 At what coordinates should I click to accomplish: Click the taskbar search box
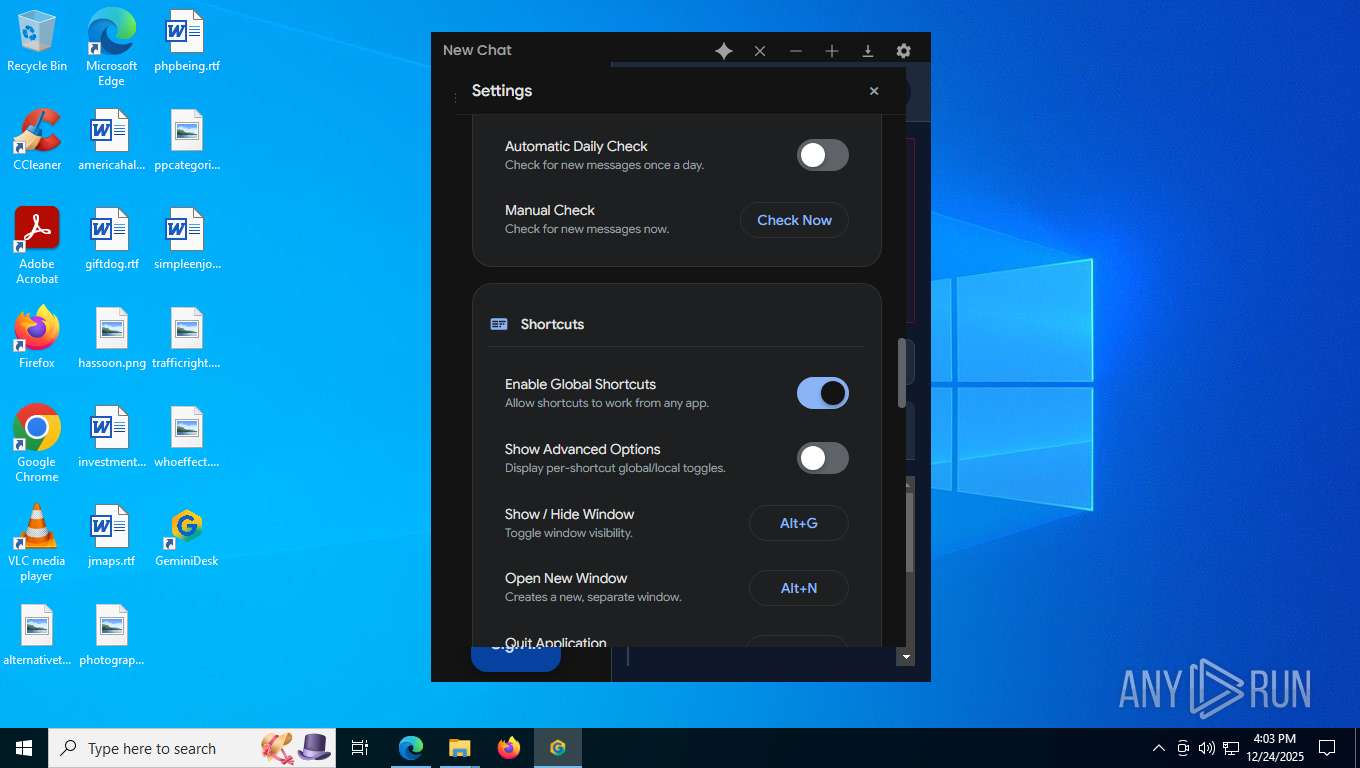[192, 748]
